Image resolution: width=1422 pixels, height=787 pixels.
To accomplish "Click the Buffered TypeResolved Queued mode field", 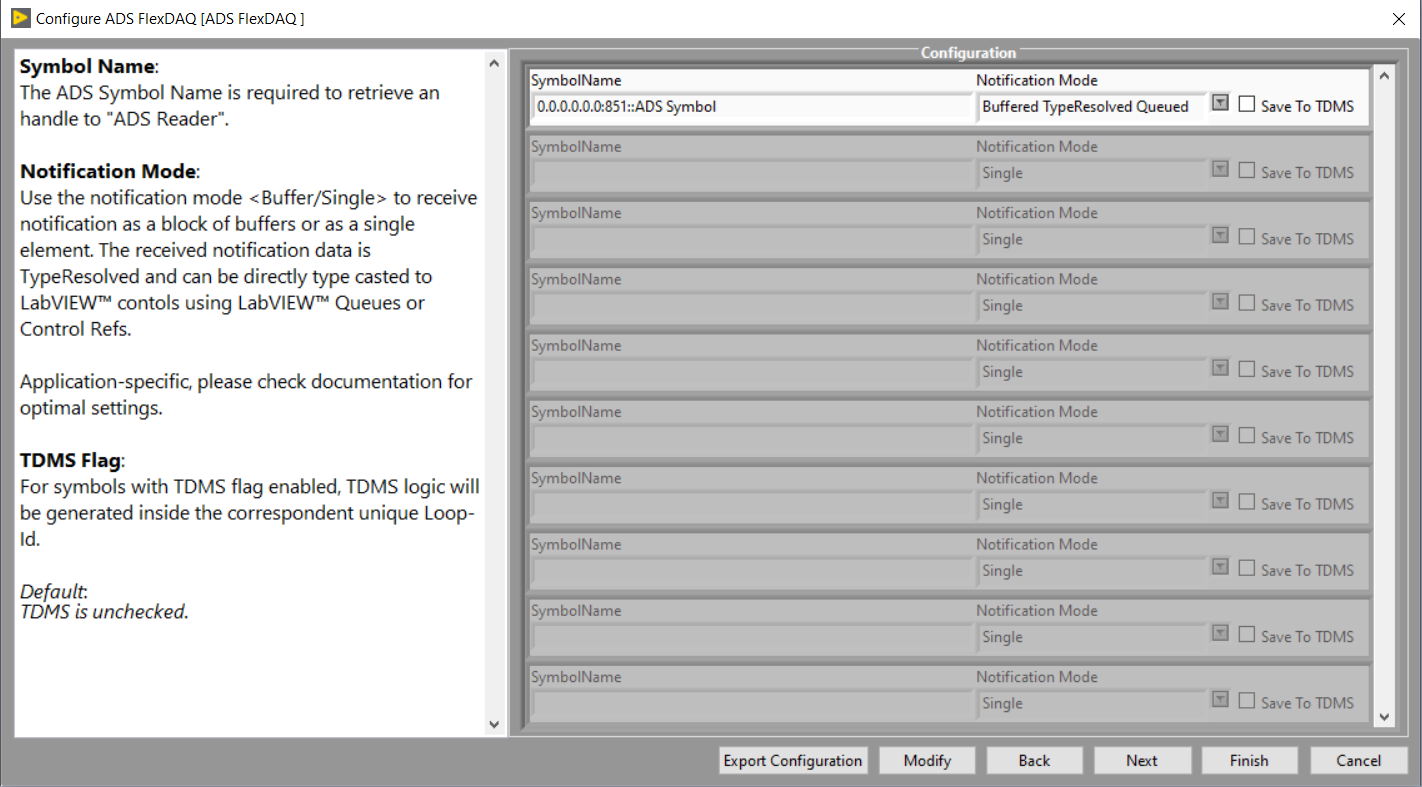I will coord(1092,107).
